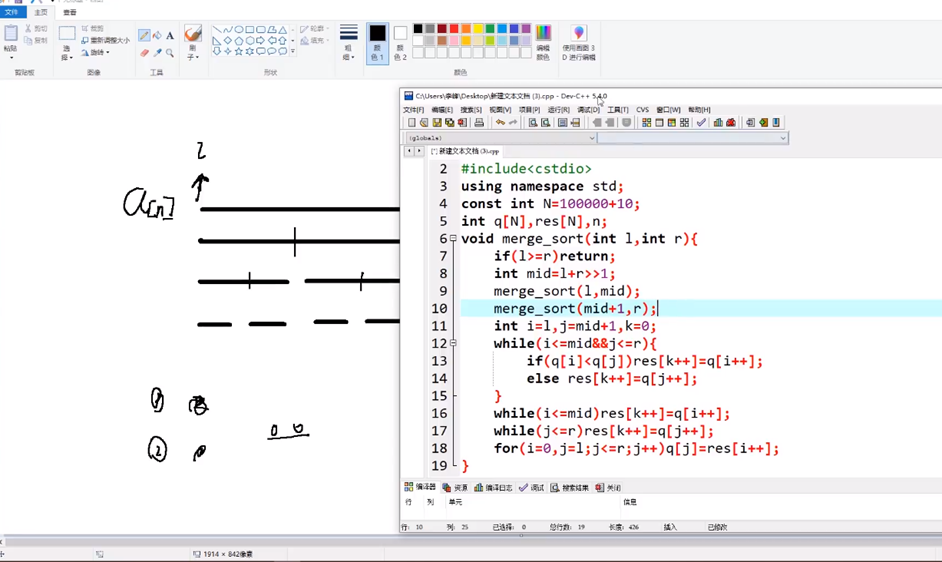942x562 pixels.
Task: Open the Tools [T] menu in Dev-C++
Action: point(618,110)
